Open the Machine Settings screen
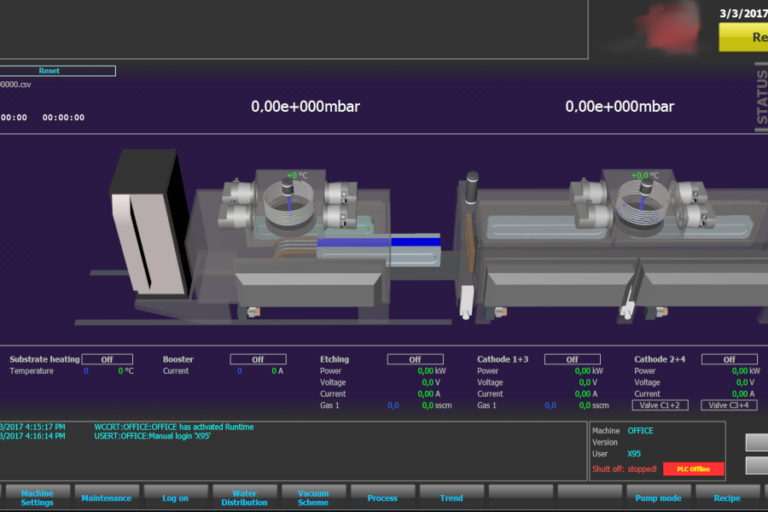768x512 pixels. click(x=37, y=497)
